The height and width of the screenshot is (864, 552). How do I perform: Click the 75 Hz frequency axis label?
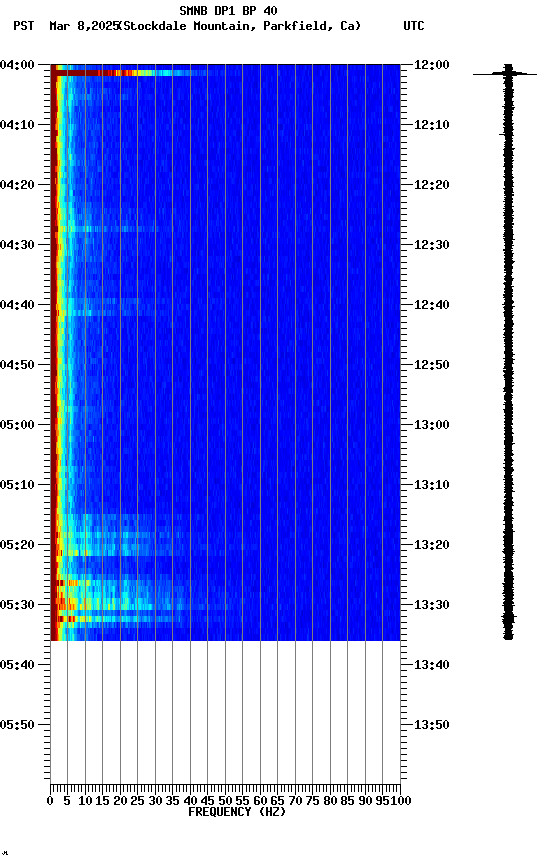(312, 801)
